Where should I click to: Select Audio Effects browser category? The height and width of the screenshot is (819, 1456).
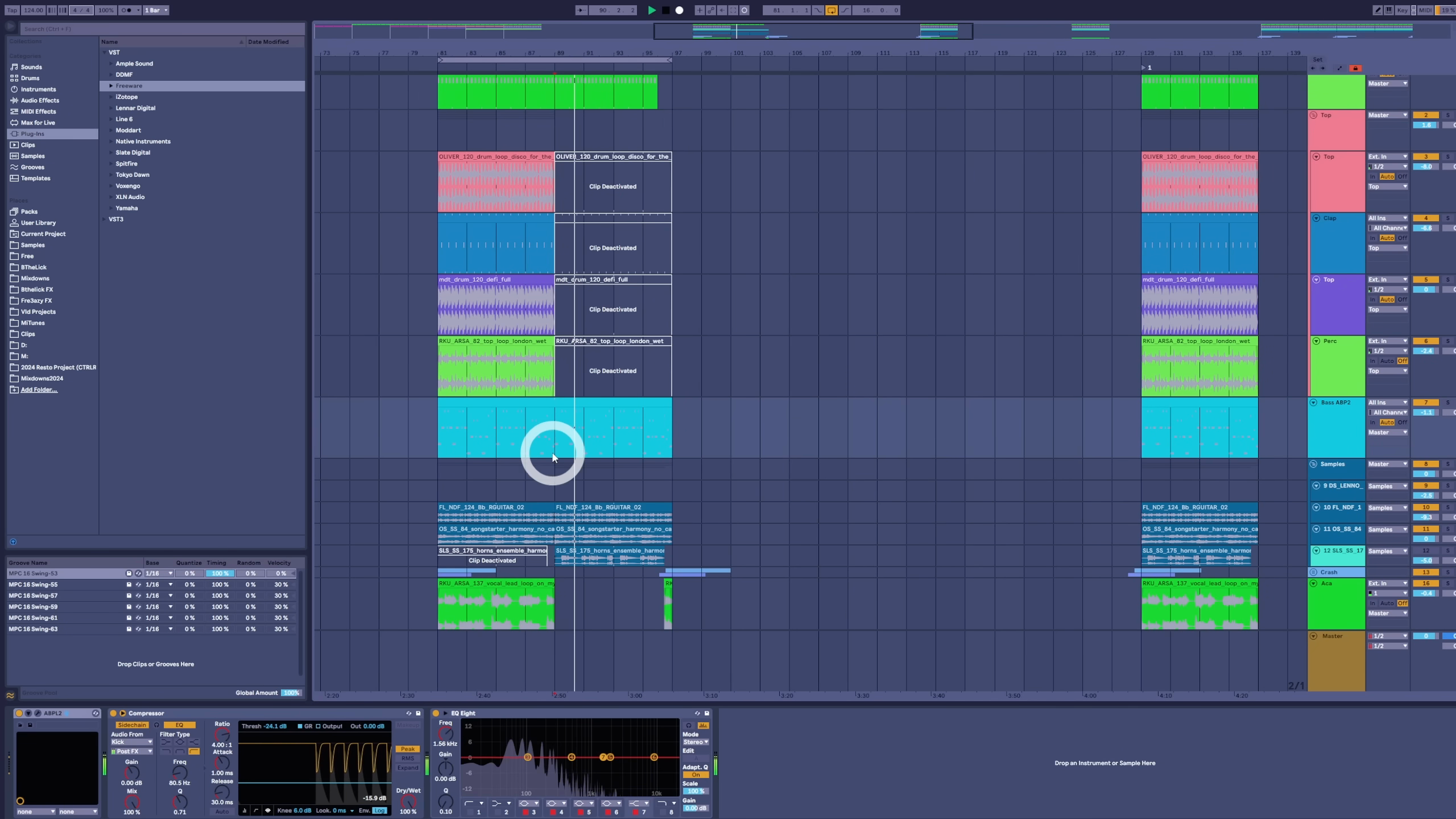(x=40, y=100)
